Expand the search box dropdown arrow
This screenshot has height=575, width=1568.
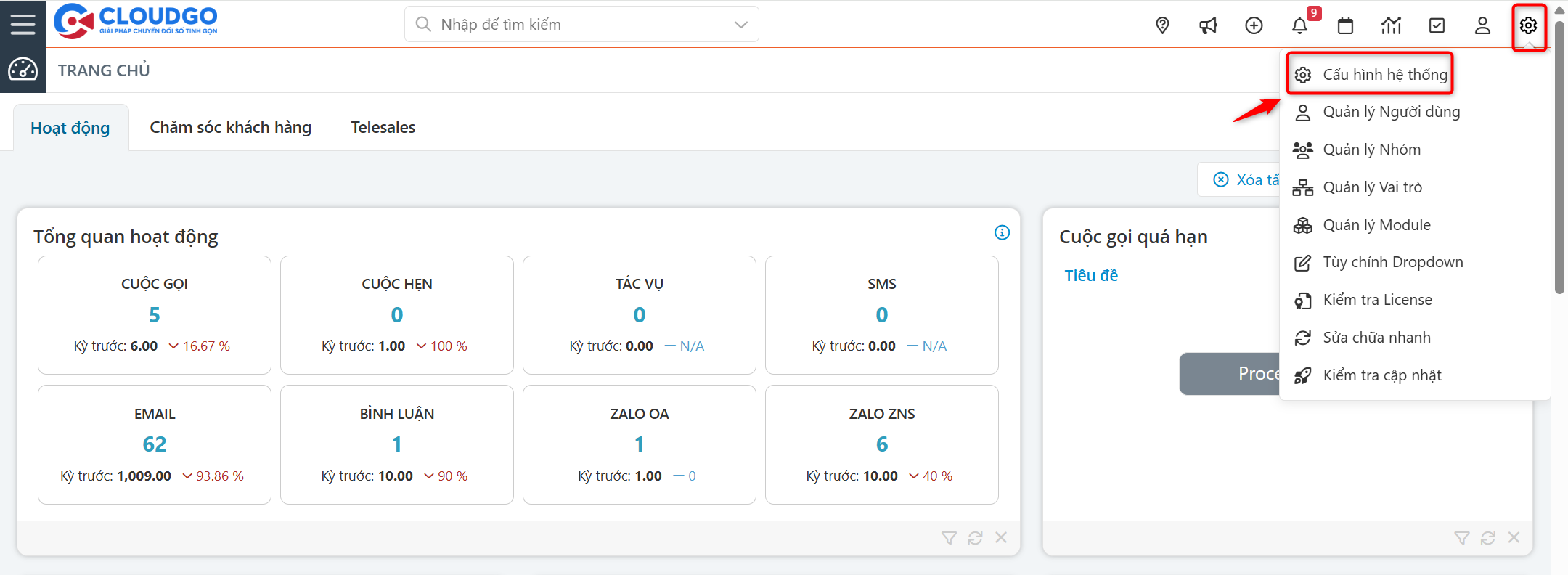[740, 25]
